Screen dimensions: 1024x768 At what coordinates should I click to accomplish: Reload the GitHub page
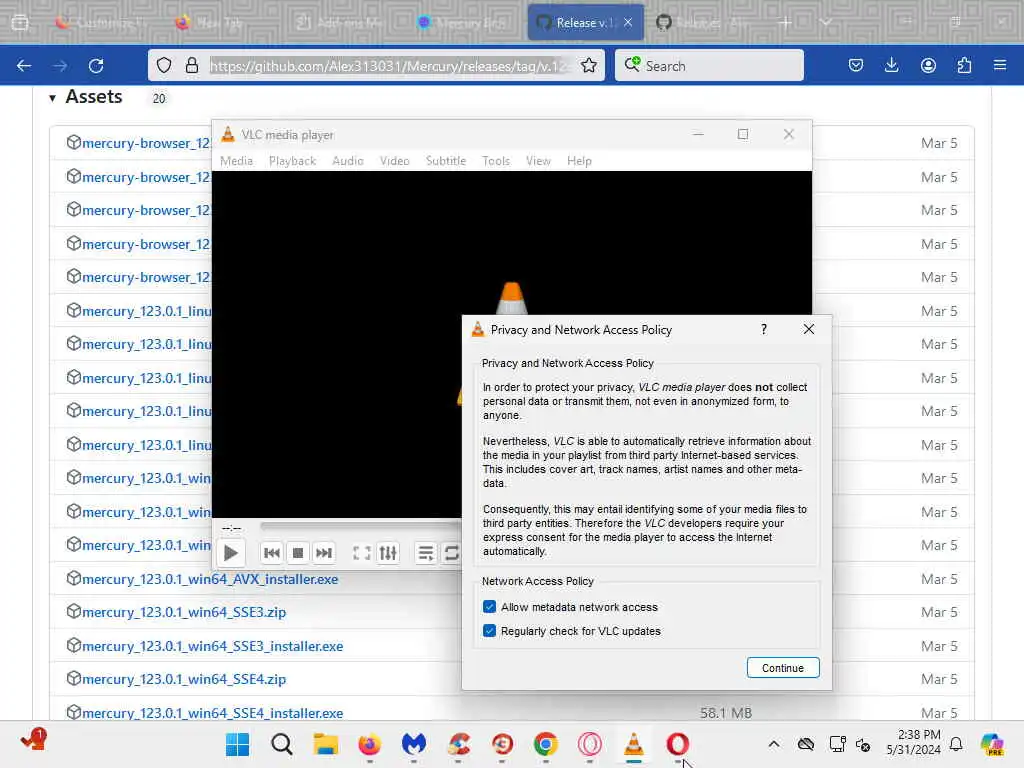point(96,66)
